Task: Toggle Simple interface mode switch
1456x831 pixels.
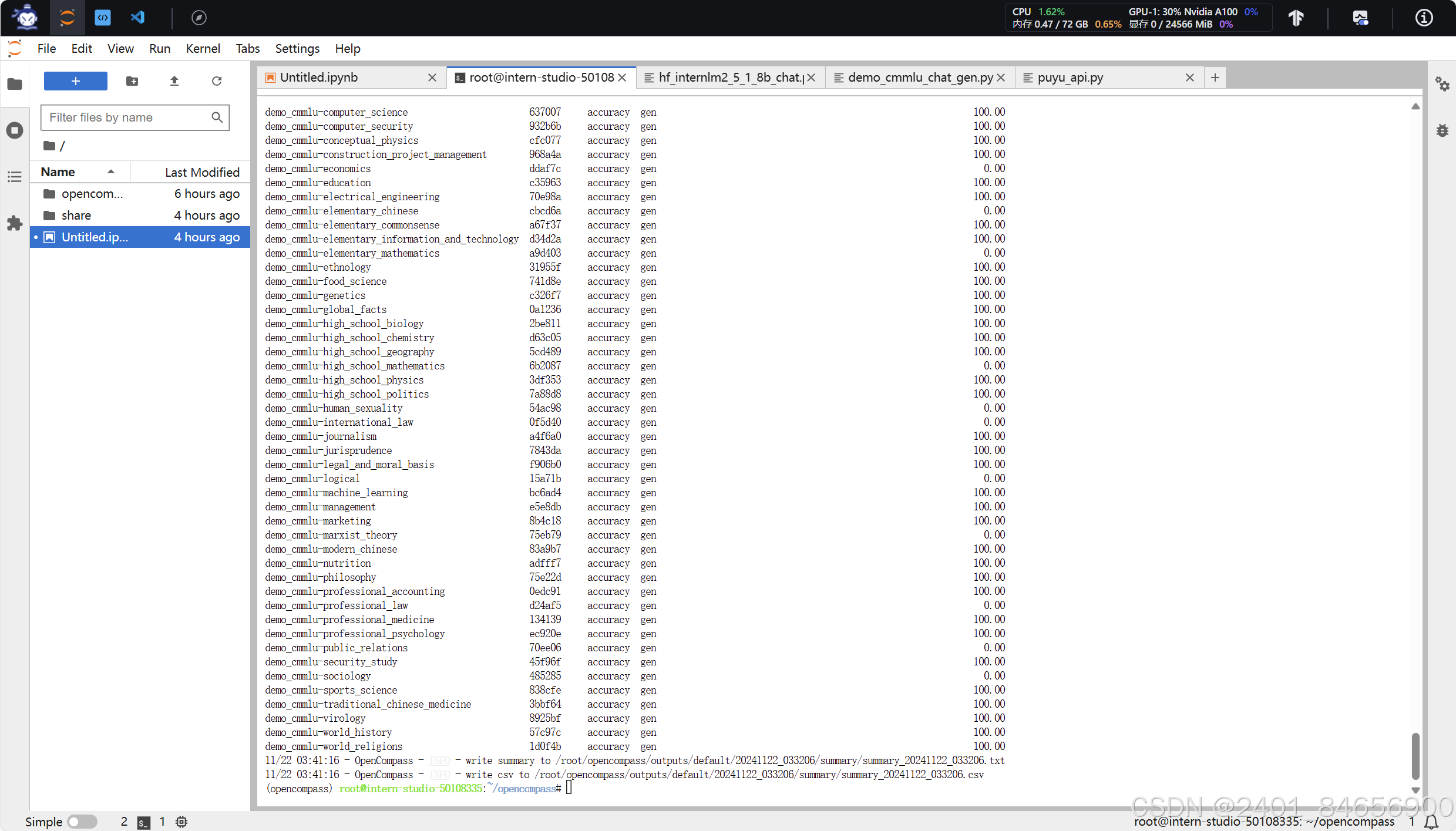Action: pyautogui.click(x=82, y=821)
